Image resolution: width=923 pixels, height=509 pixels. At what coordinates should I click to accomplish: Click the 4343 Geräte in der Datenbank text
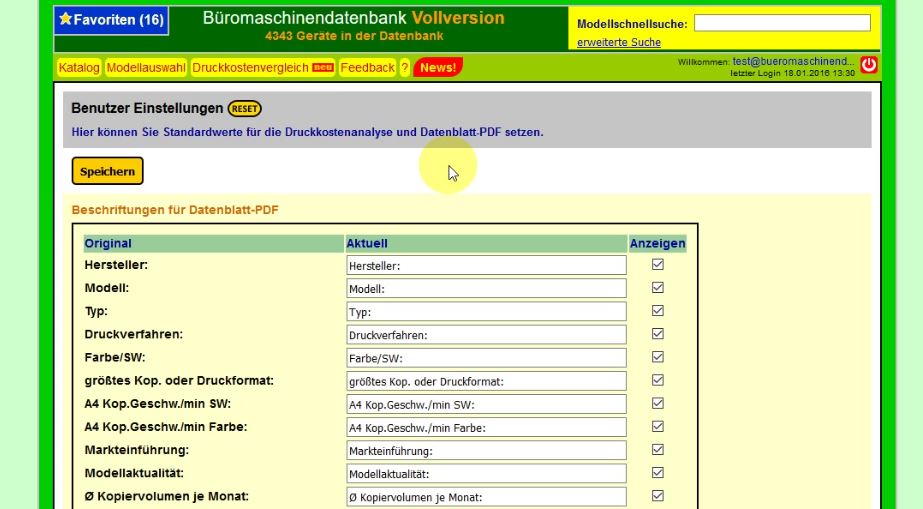coord(354,36)
